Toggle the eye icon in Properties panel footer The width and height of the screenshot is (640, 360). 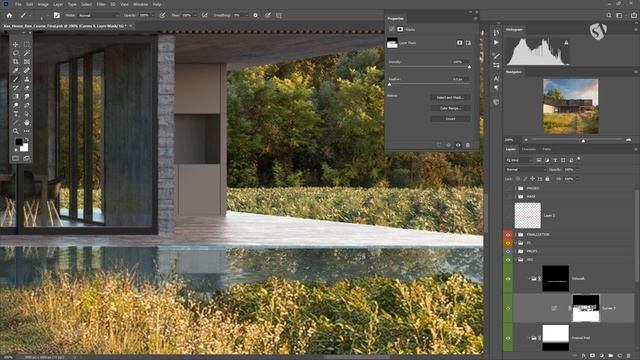coord(458,145)
